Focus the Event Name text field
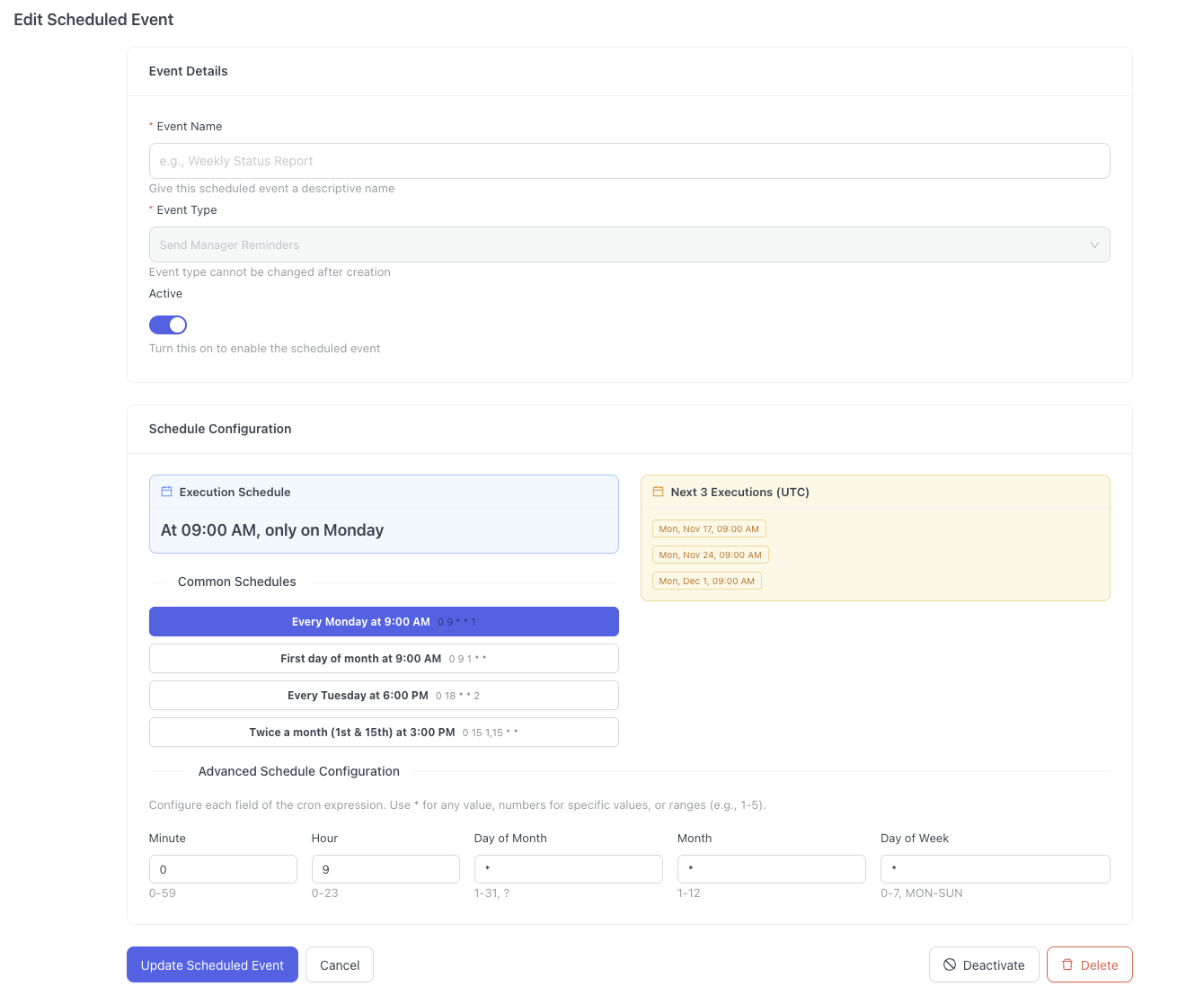Viewport: 1204px width, 995px height. (629, 161)
